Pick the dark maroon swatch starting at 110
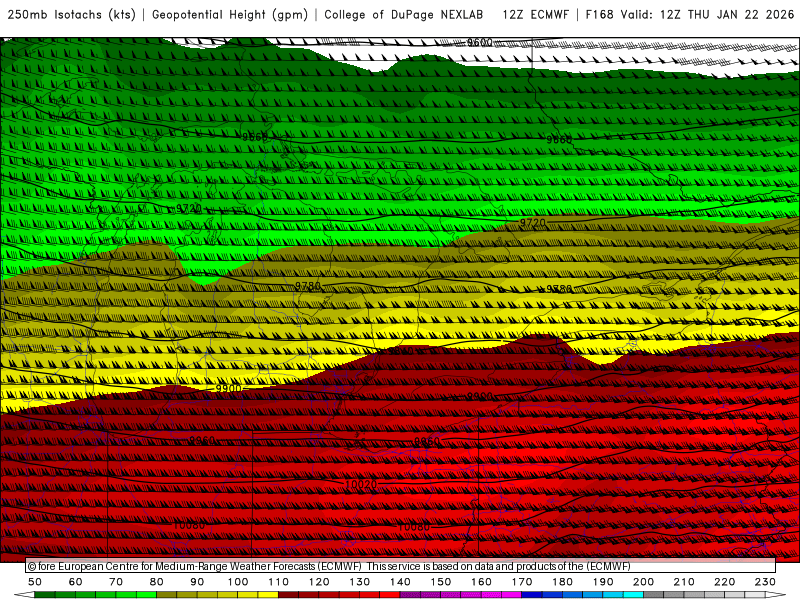The image size is (800, 600). click(288, 594)
